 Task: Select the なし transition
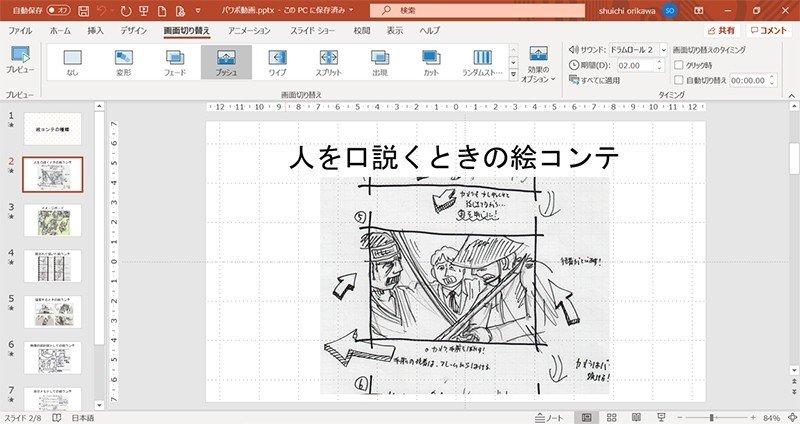(x=72, y=62)
